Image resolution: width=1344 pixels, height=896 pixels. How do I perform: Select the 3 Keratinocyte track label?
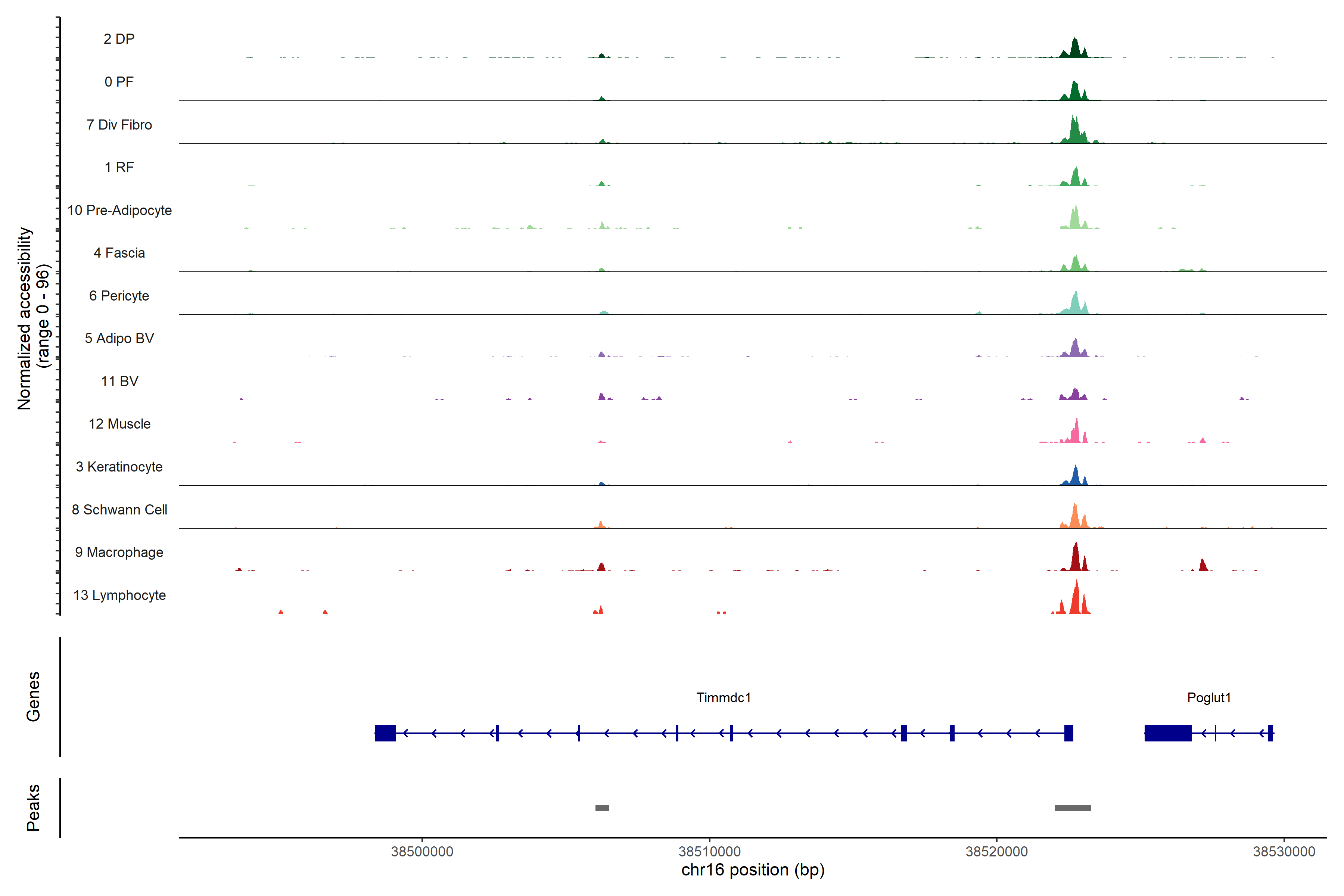click(119, 467)
